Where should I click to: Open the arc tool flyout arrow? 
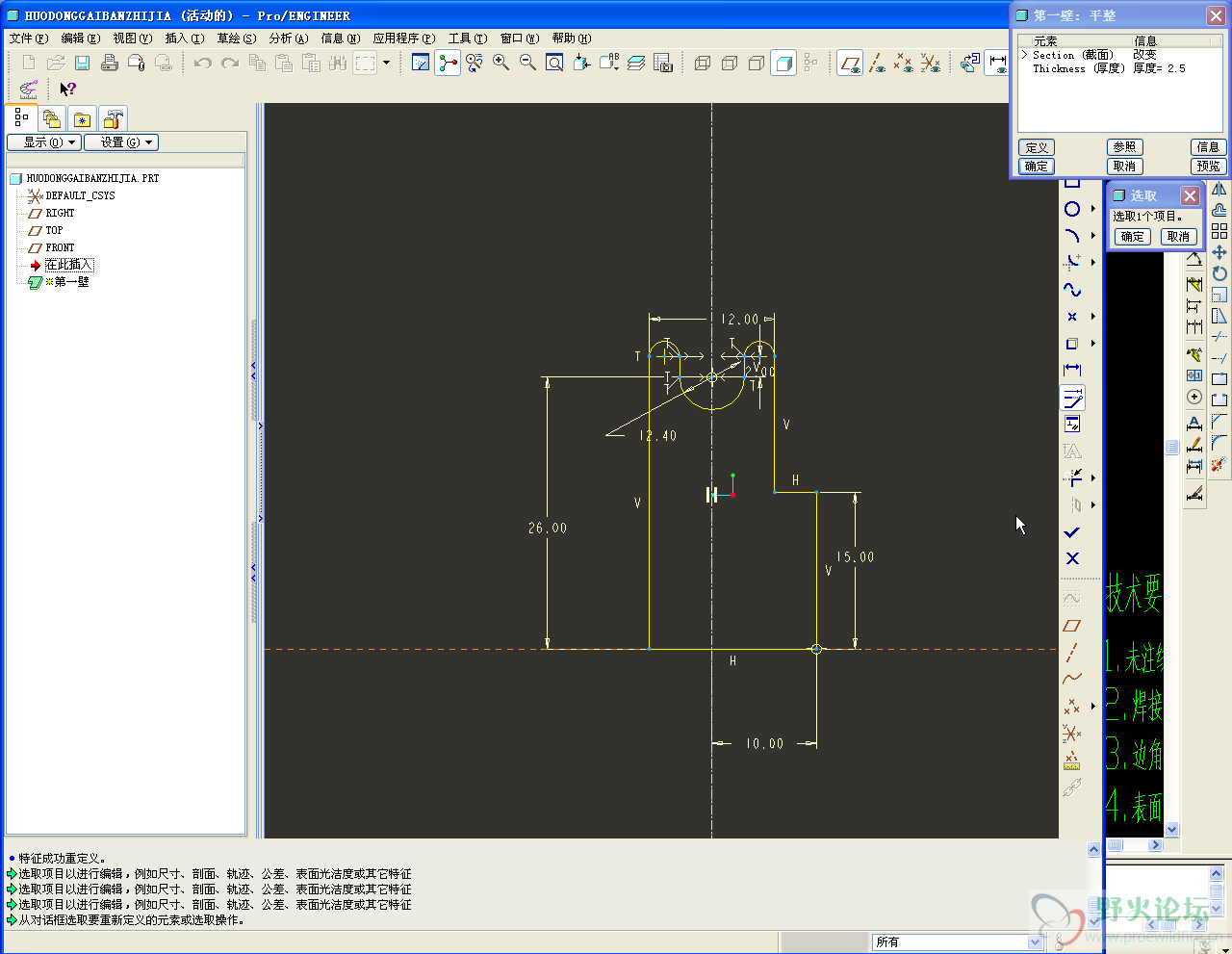[1093, 236]
